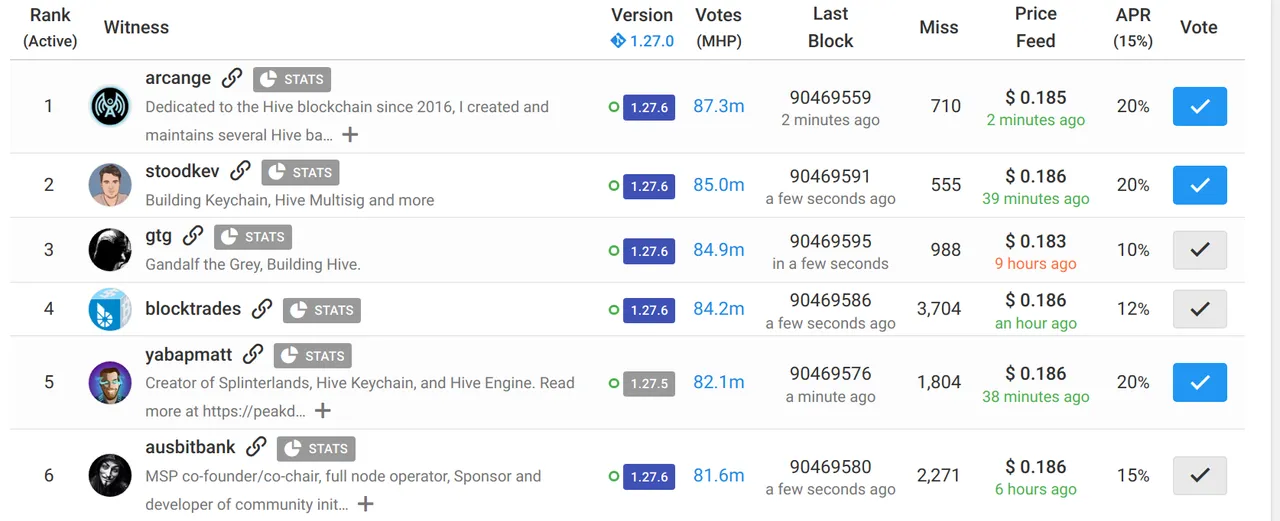
Task: Expand arcange's full description with plus
Action: (x=350, y=134)
